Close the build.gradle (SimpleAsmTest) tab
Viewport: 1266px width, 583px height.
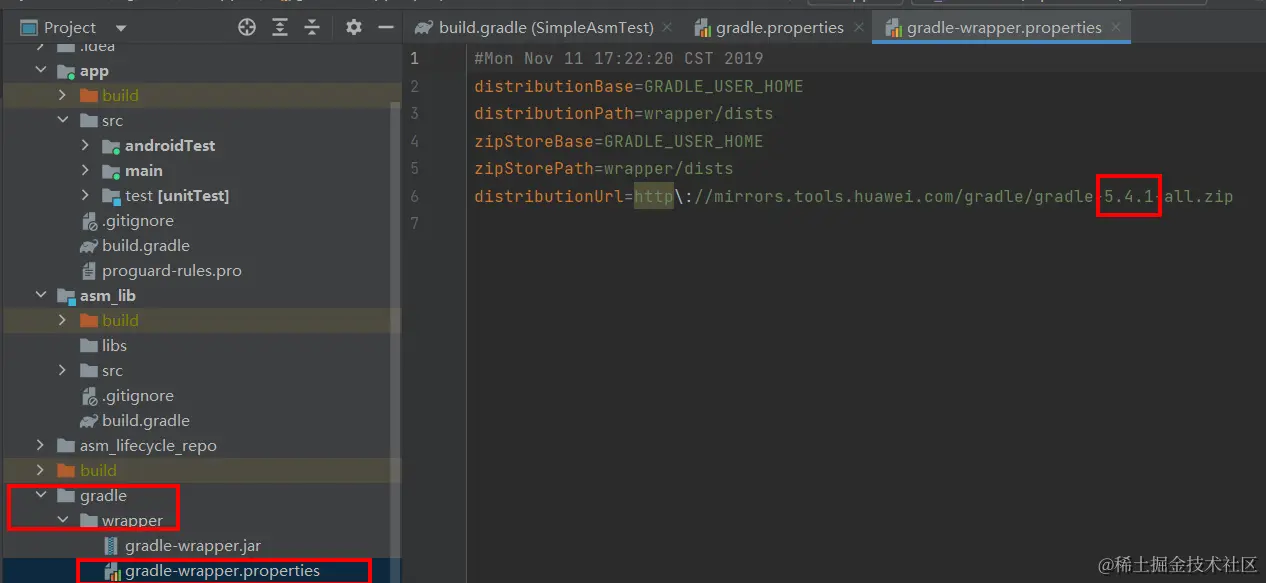click(x=668, y=28)
